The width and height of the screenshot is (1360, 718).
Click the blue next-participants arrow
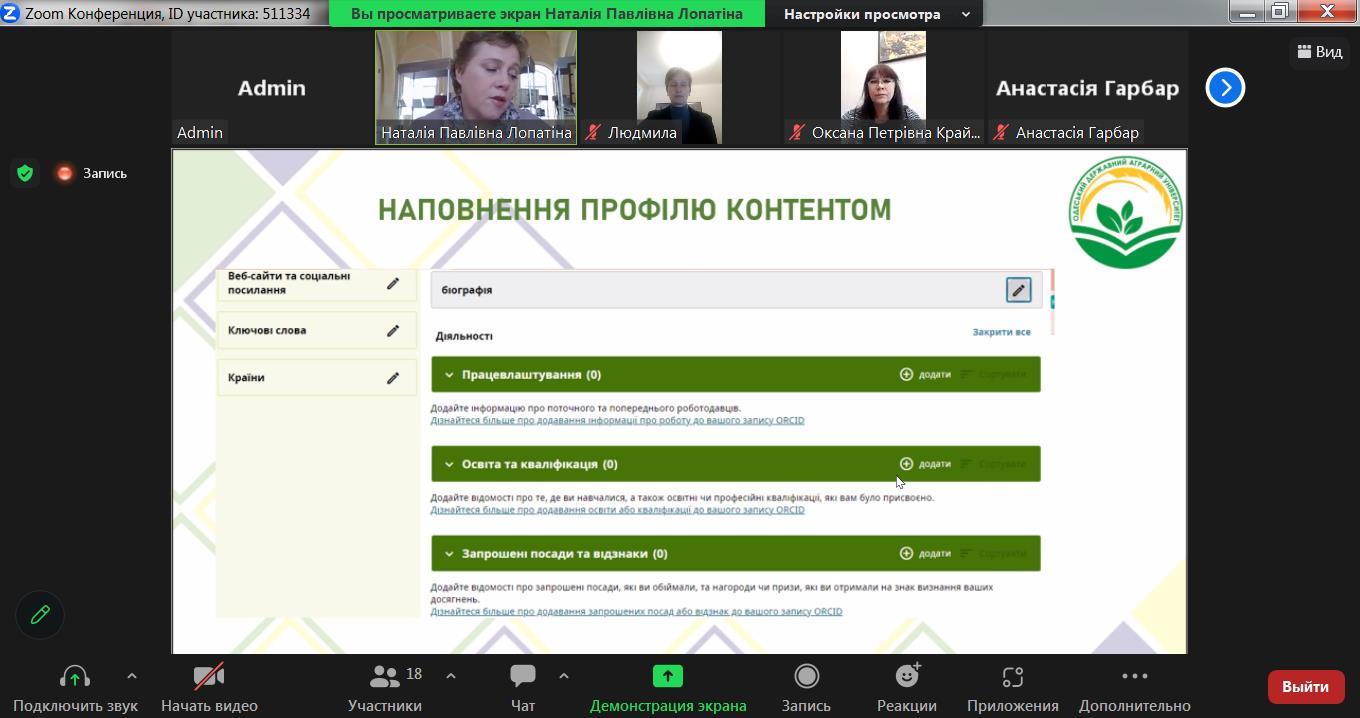pos(1225,88)
